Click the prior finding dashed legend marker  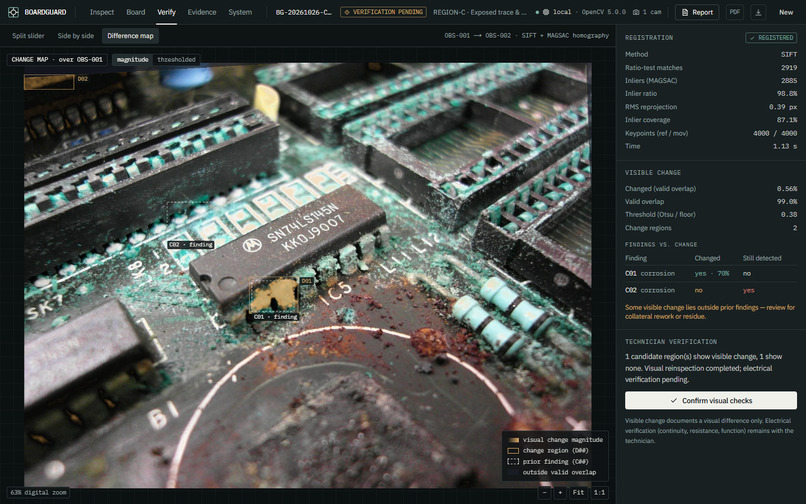click(513, 461)
